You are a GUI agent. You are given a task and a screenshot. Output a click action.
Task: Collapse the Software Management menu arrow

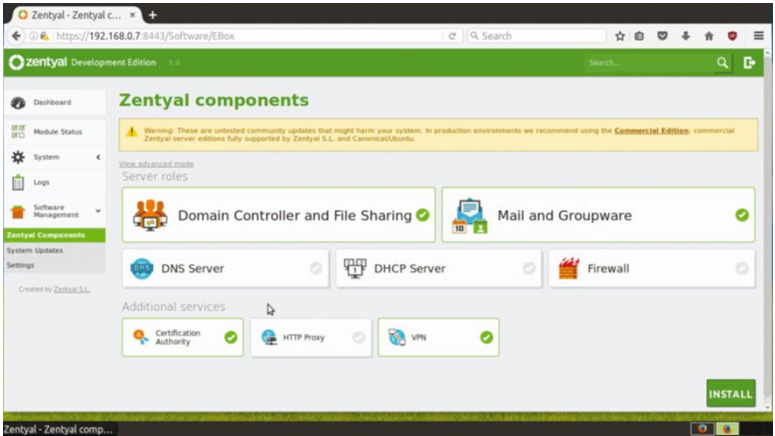pos(98,211)
